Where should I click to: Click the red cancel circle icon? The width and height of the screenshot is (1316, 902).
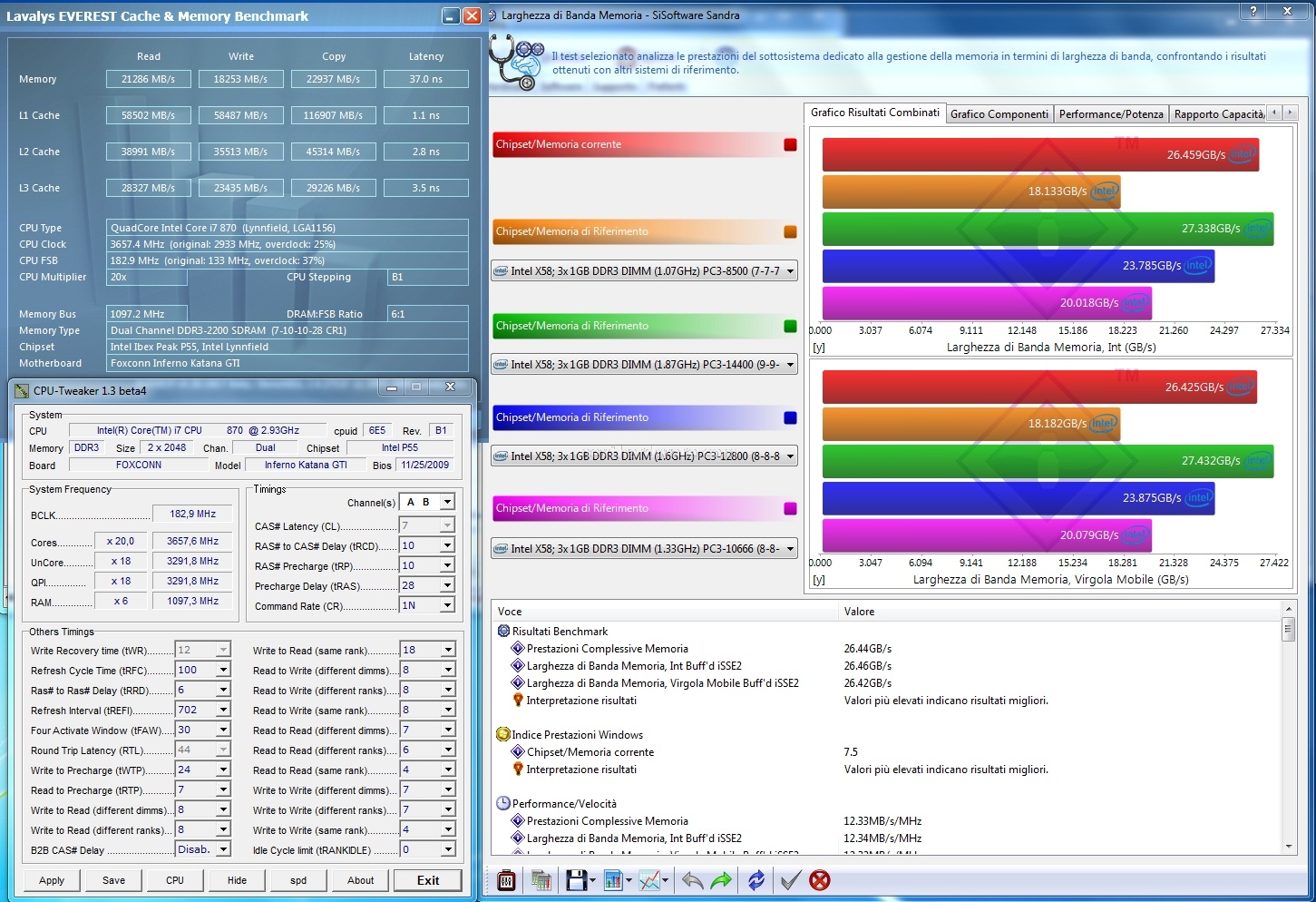point(820,880)
